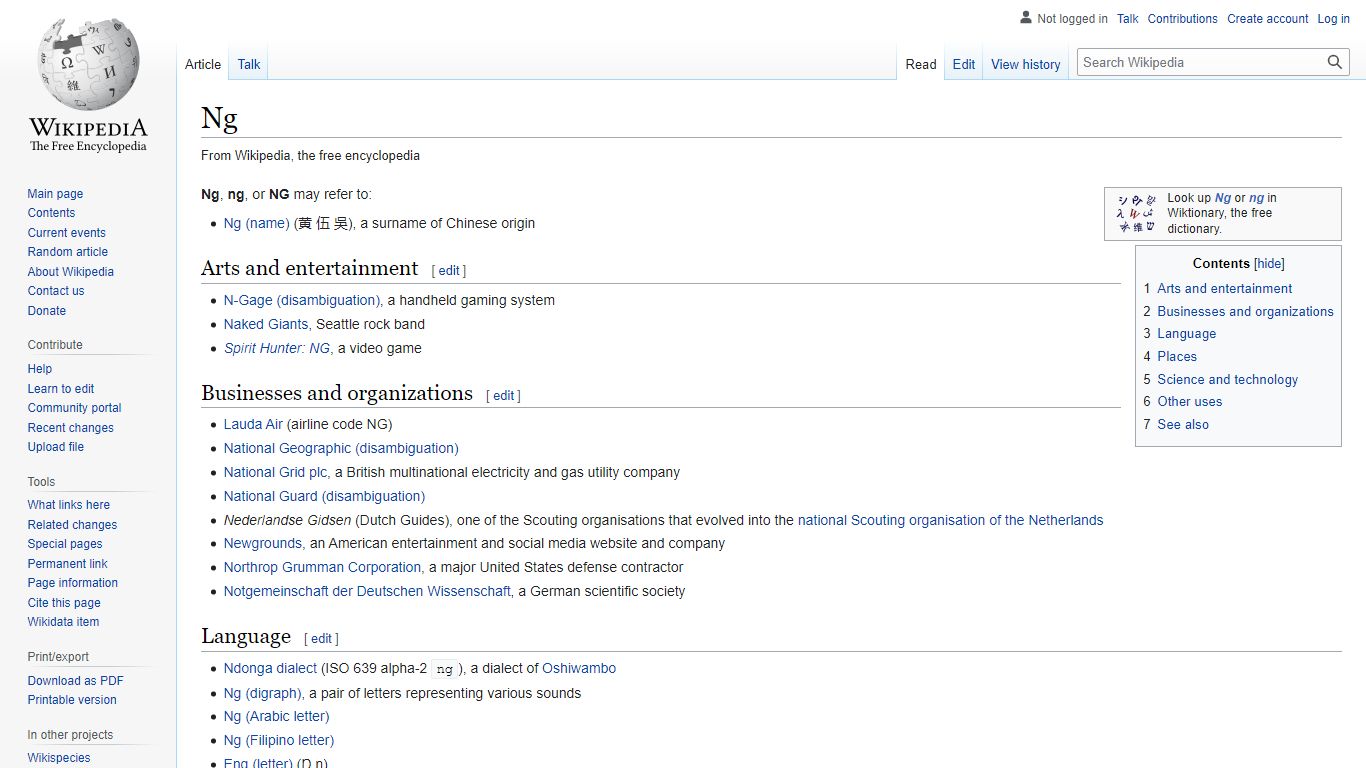The width and height of the screenshot is (1366, 768).
Task: Open Contents in the sidebar
Action: pos(51,213)
